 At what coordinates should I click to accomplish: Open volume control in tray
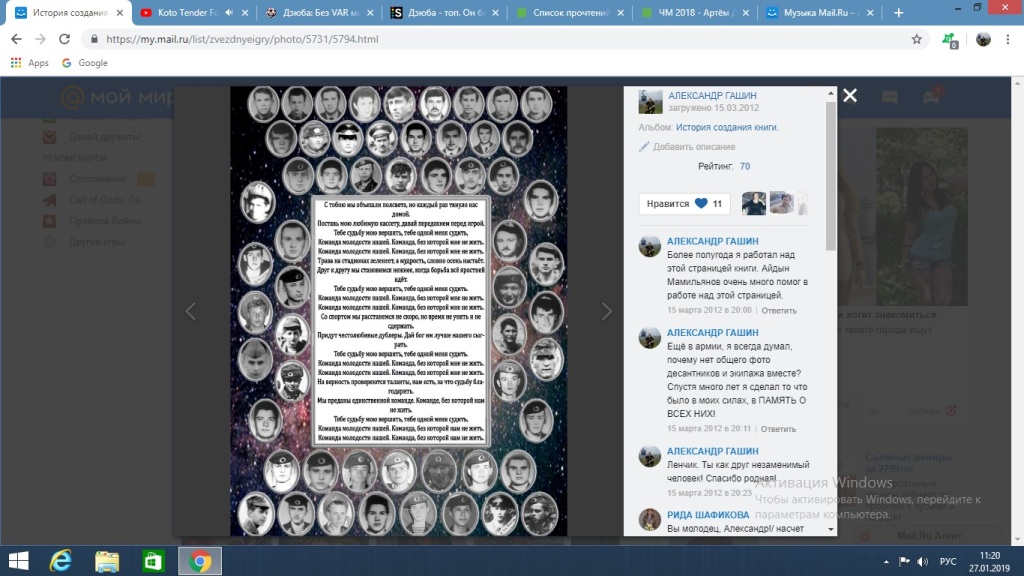pyautogui.click(x=922, y=562)
